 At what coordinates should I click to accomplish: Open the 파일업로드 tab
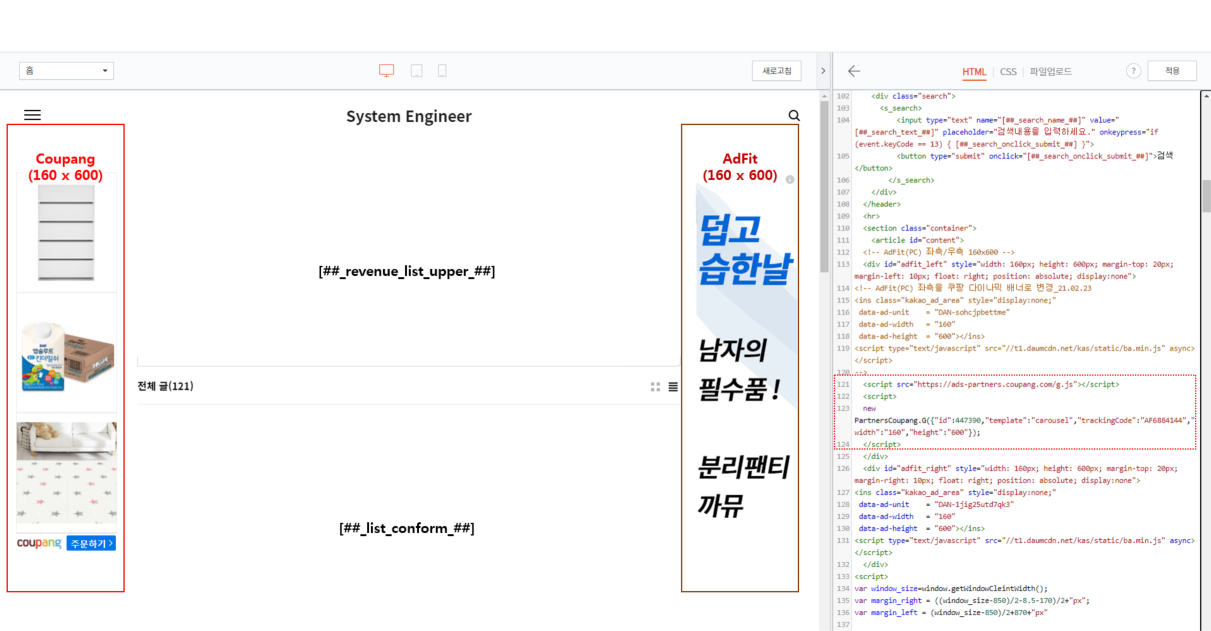click(1051, 72)
